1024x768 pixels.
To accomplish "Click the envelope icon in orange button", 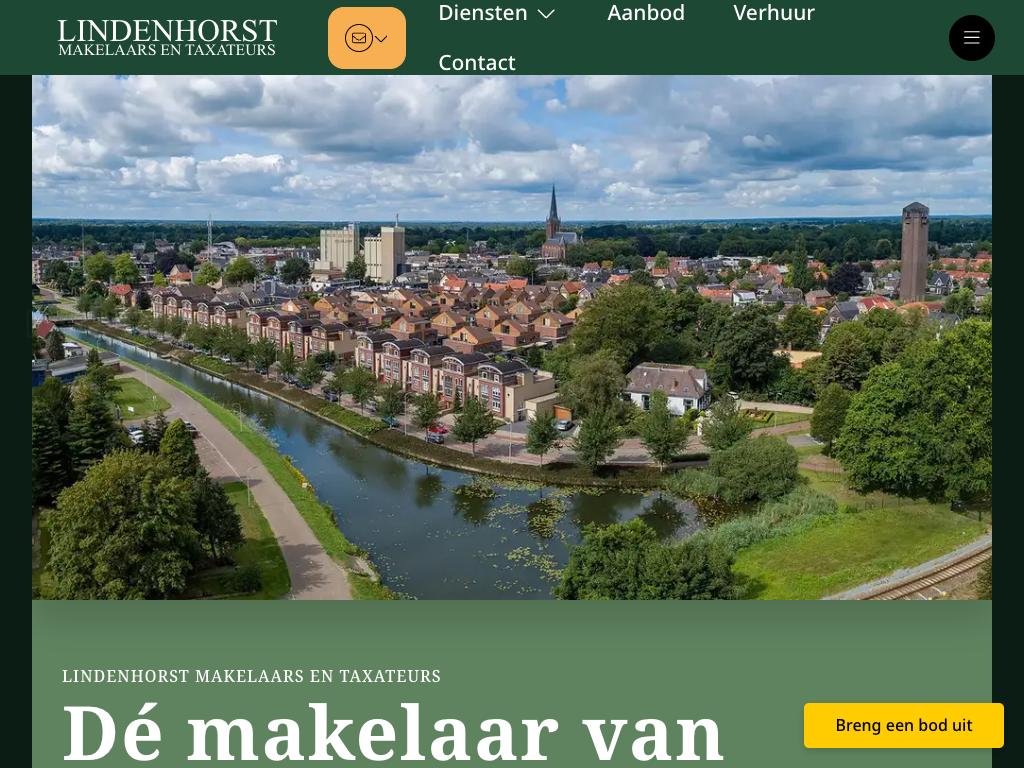I will coord(359,38).
